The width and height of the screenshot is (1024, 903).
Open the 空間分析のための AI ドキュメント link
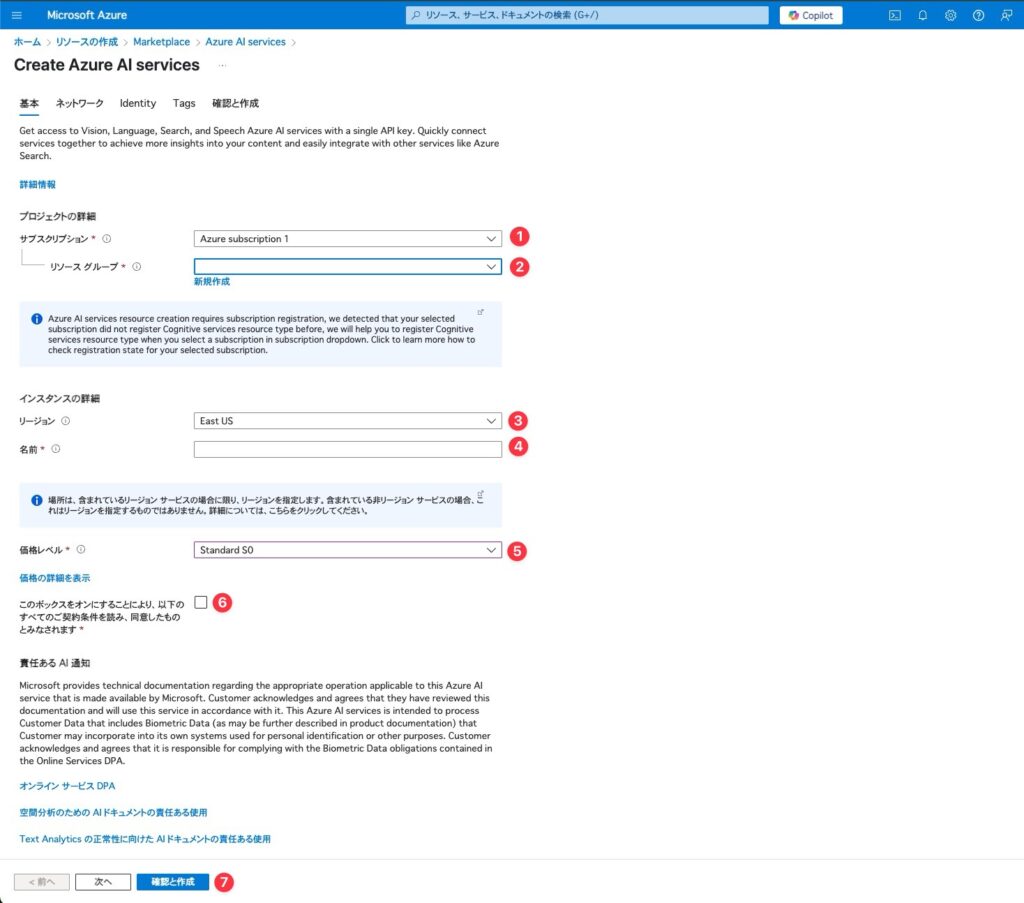113,812
